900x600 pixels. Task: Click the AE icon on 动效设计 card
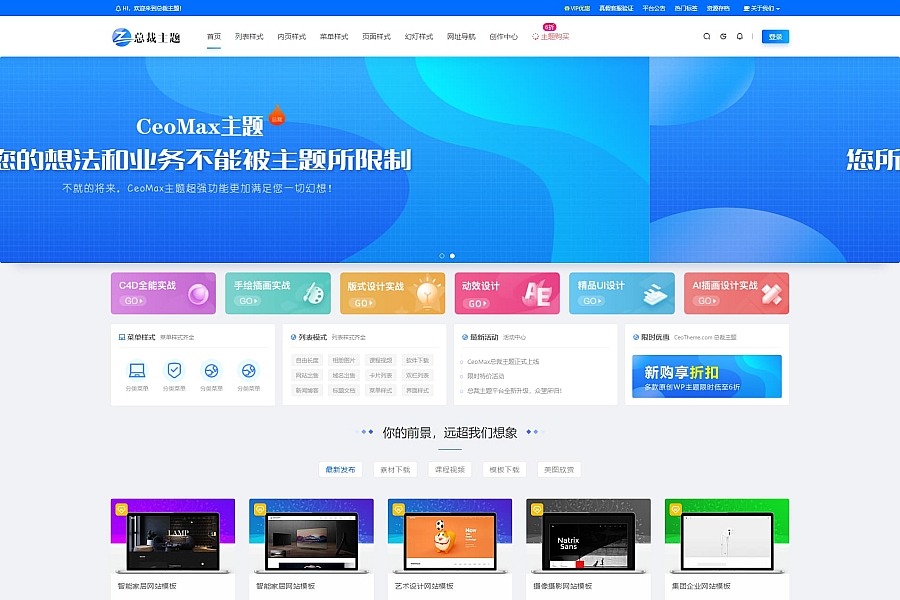(538, 294)
